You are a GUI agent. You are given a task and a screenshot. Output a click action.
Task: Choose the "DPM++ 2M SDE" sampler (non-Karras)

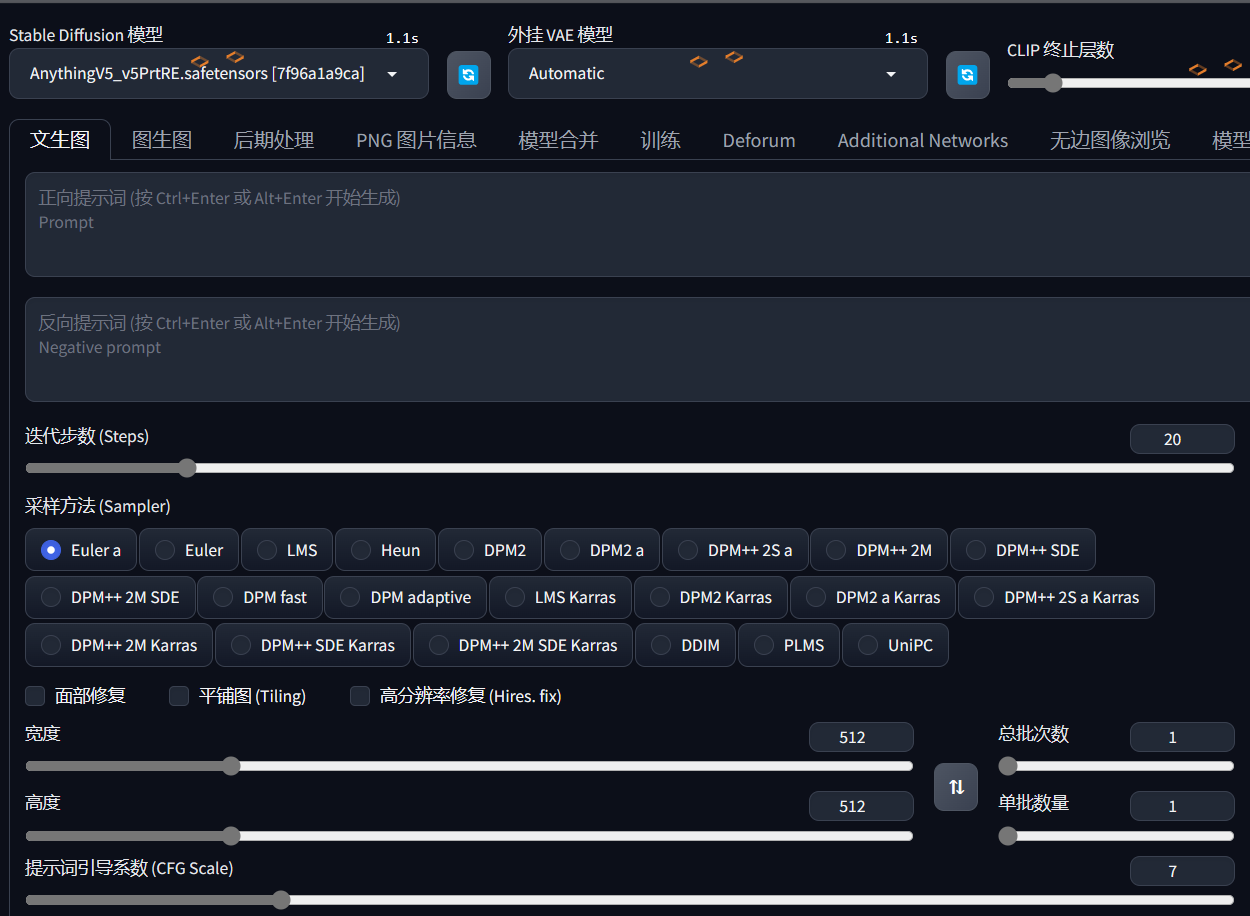click(110, 597)
